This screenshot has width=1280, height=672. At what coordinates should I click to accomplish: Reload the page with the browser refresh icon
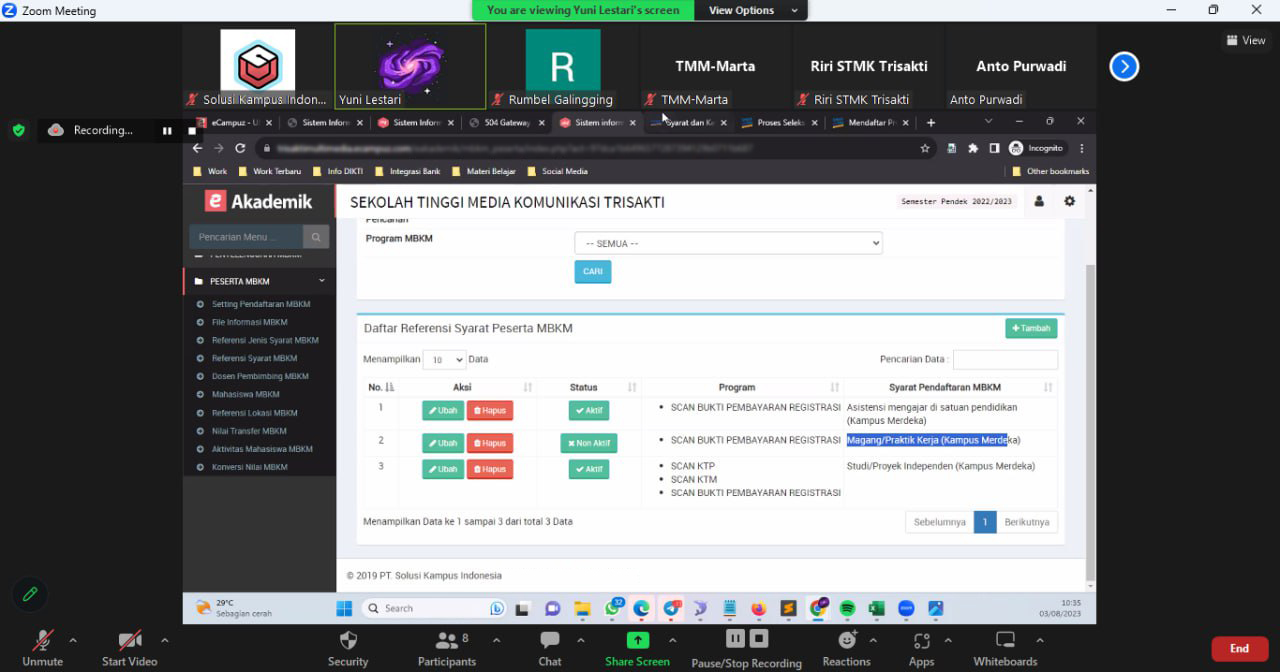click(x=242, y=148)
